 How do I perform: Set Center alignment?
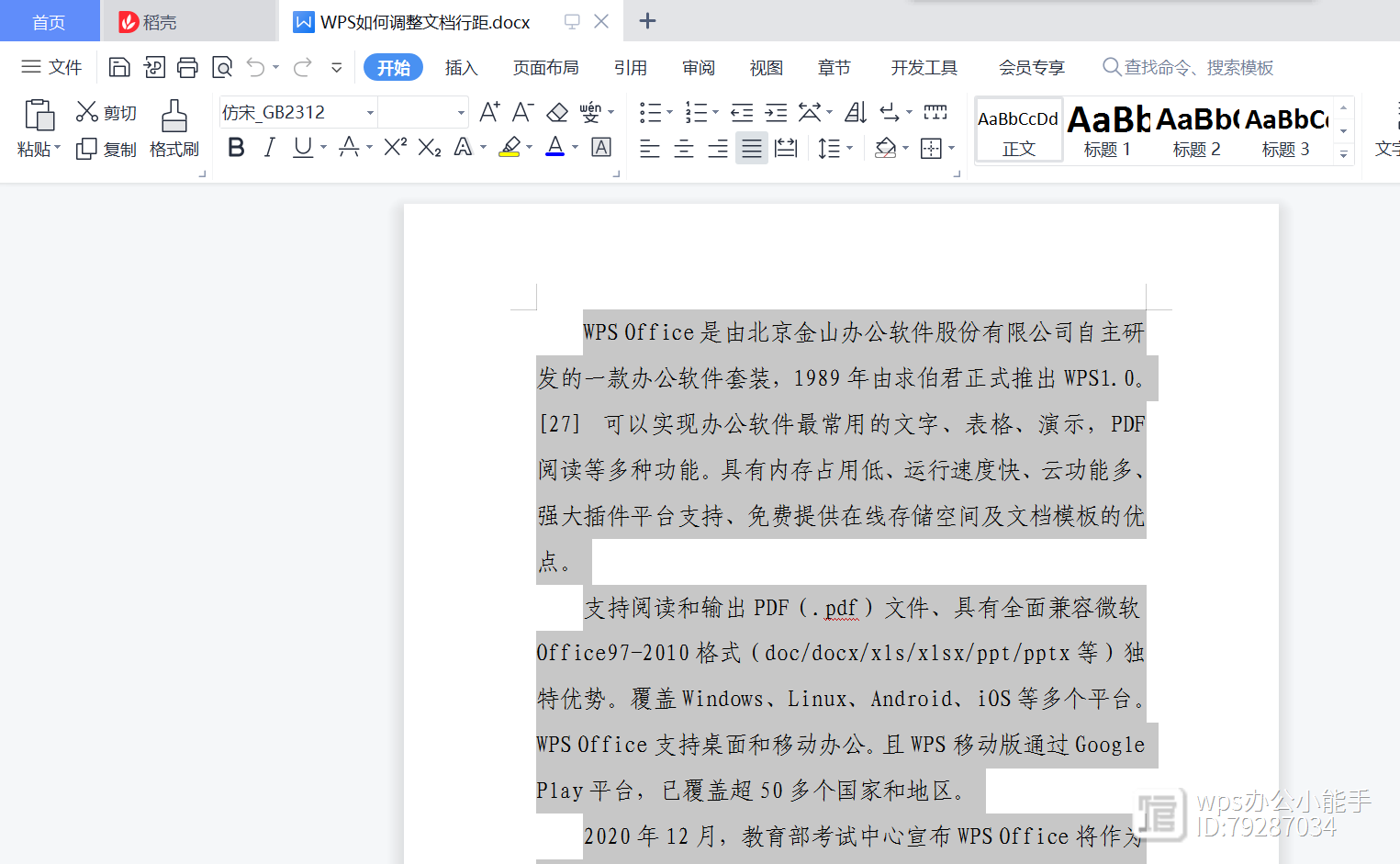pos(684,148)
